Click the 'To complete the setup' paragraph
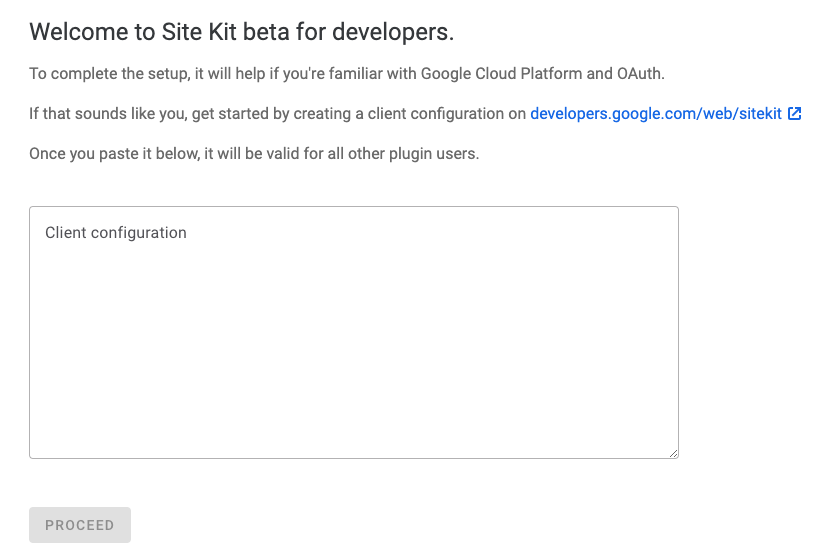This screenshot has width=829, height=560. click(x=347, y=74)
